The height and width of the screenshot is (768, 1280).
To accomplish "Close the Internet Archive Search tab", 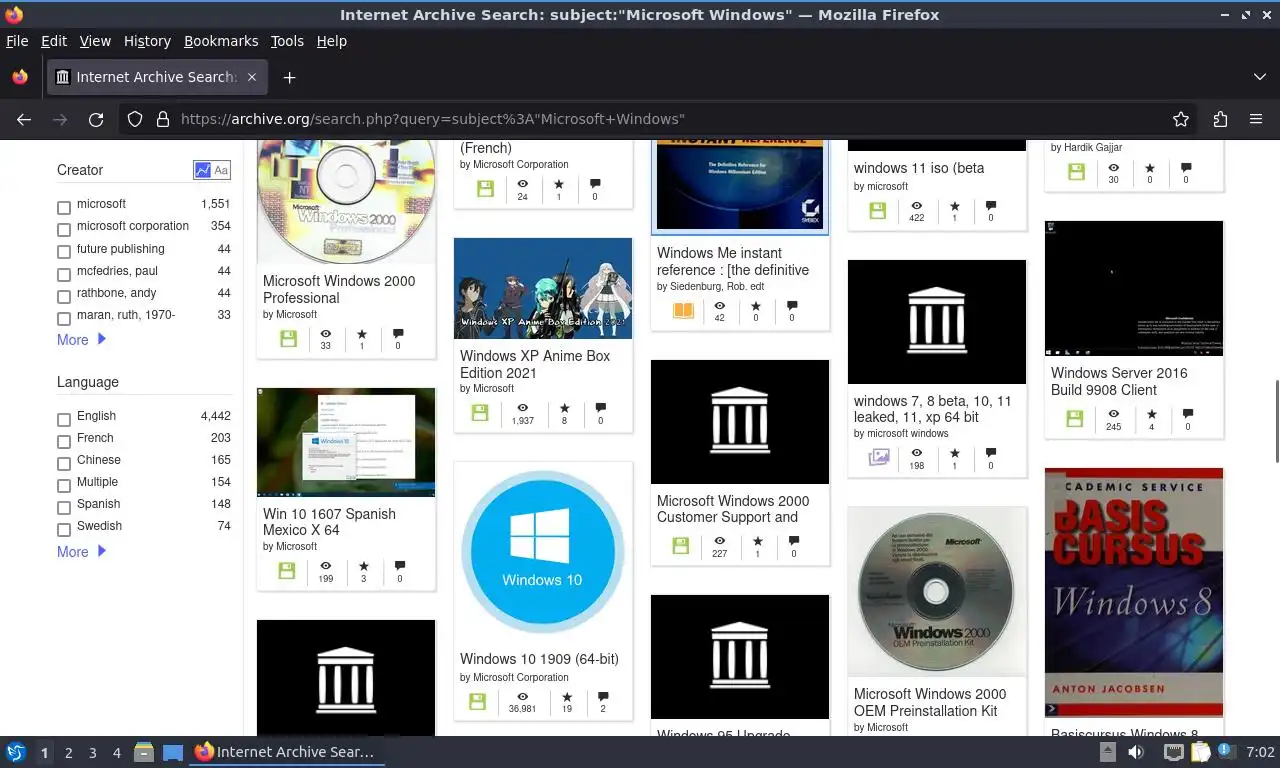I will [252, 77].
